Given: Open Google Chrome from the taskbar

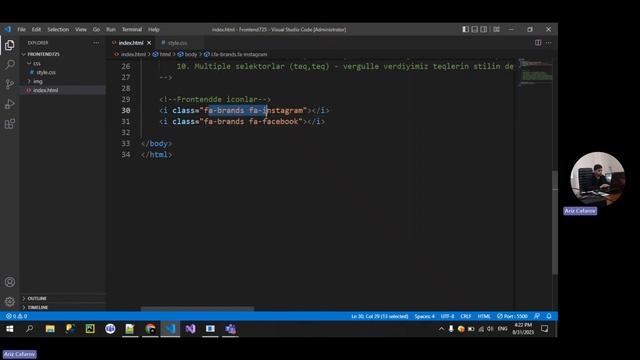Looking at the screenshot, I should [150, 329].
